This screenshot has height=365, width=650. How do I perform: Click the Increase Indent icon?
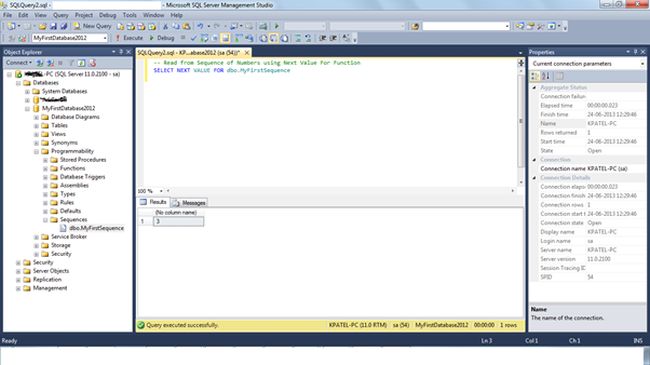333,38
